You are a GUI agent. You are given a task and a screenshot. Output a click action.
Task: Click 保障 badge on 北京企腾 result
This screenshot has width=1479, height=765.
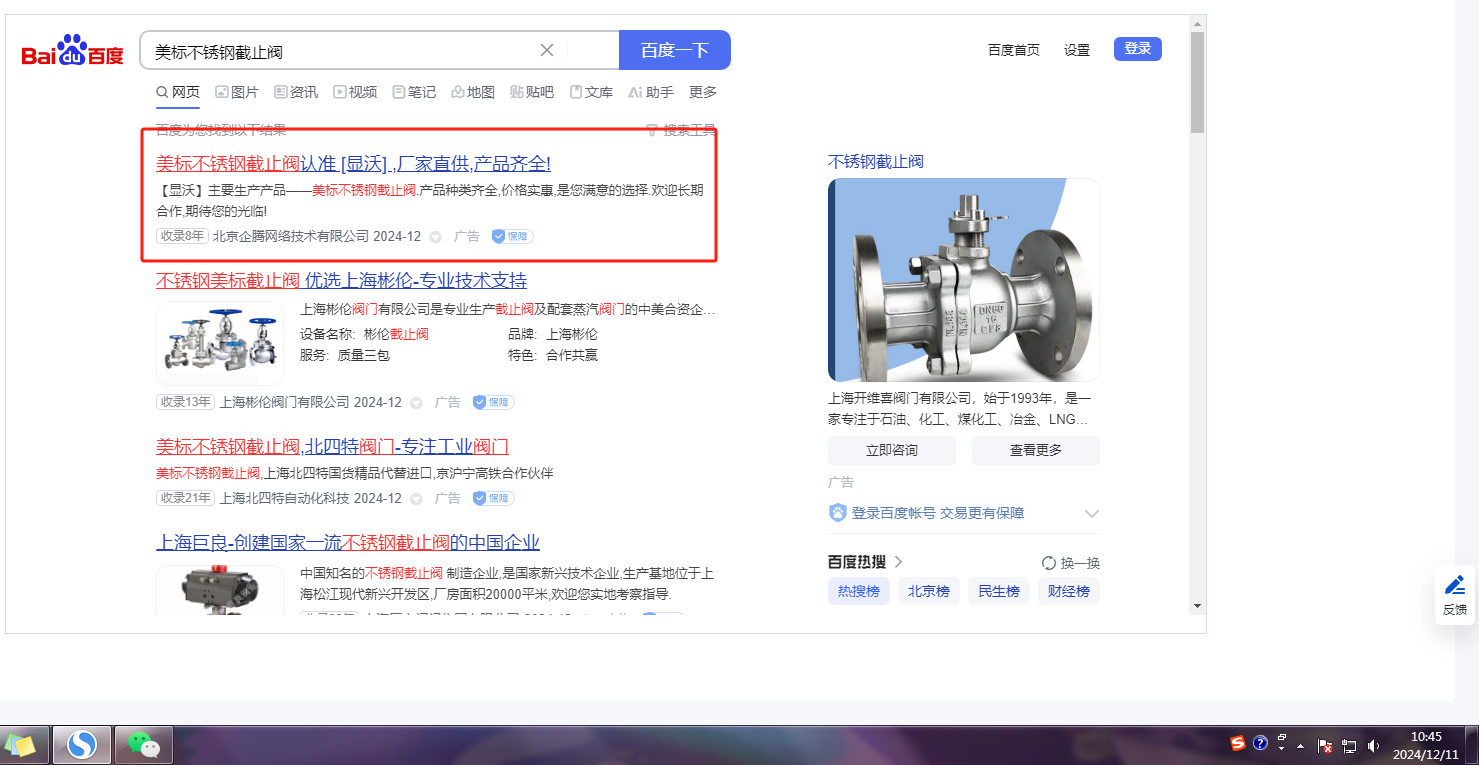[x=512, y=237]
